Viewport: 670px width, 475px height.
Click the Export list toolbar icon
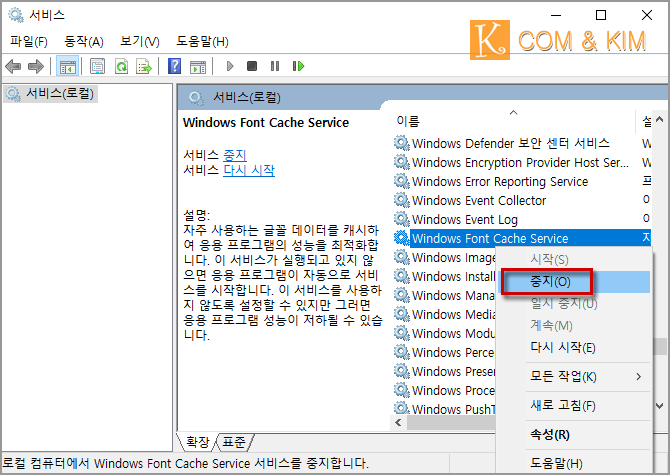pos(144,66)
